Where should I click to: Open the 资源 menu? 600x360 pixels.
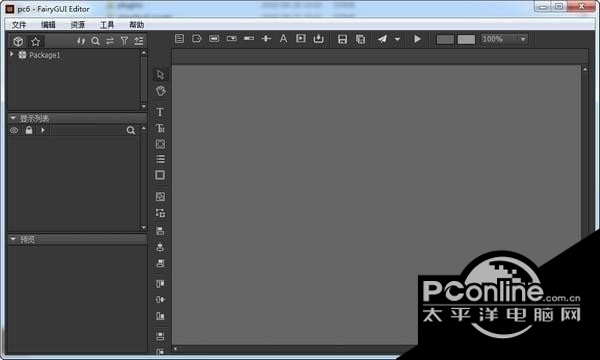click(78, 25)
